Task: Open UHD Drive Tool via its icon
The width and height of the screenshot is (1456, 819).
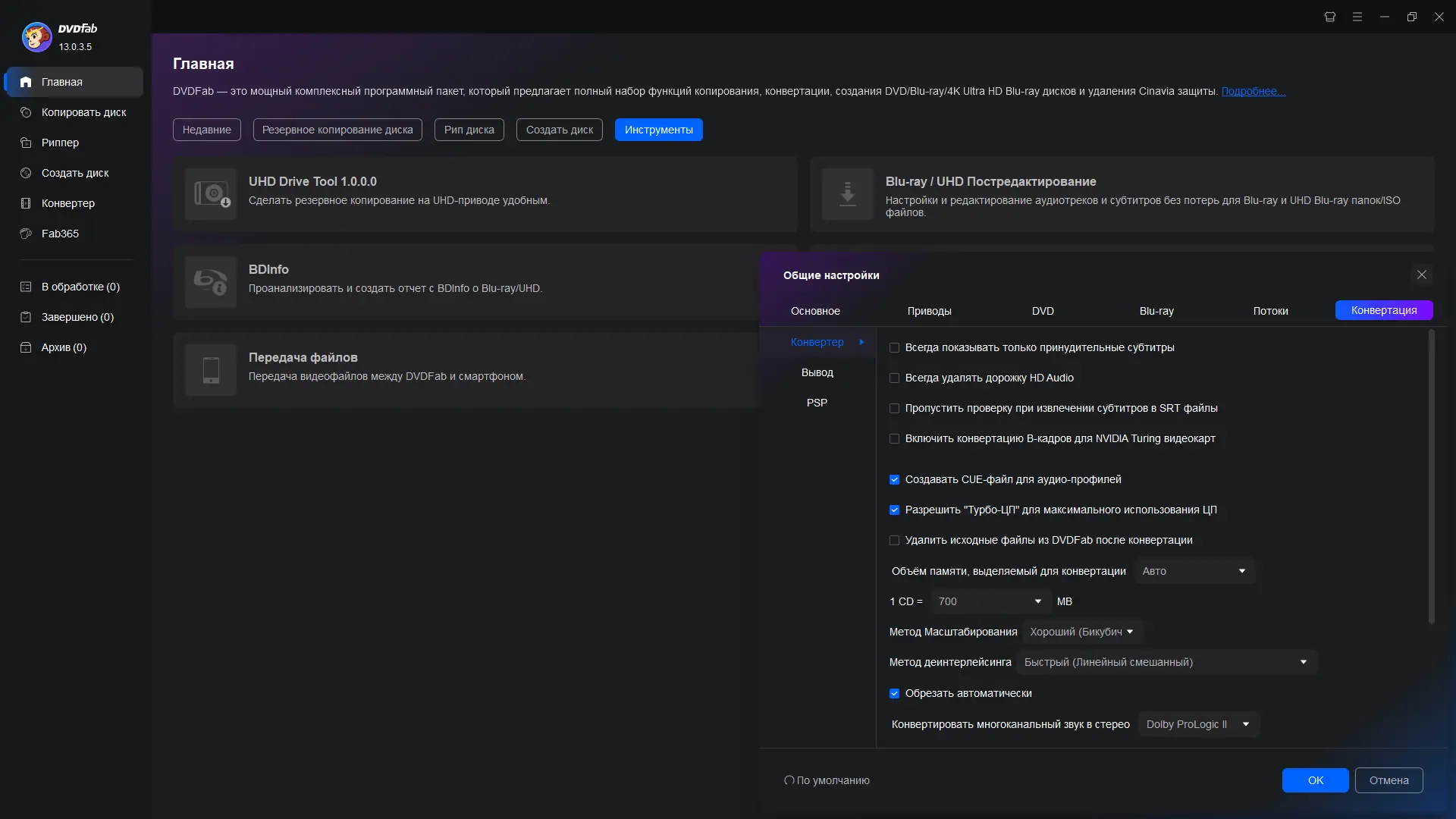Action: coord(211,194)
